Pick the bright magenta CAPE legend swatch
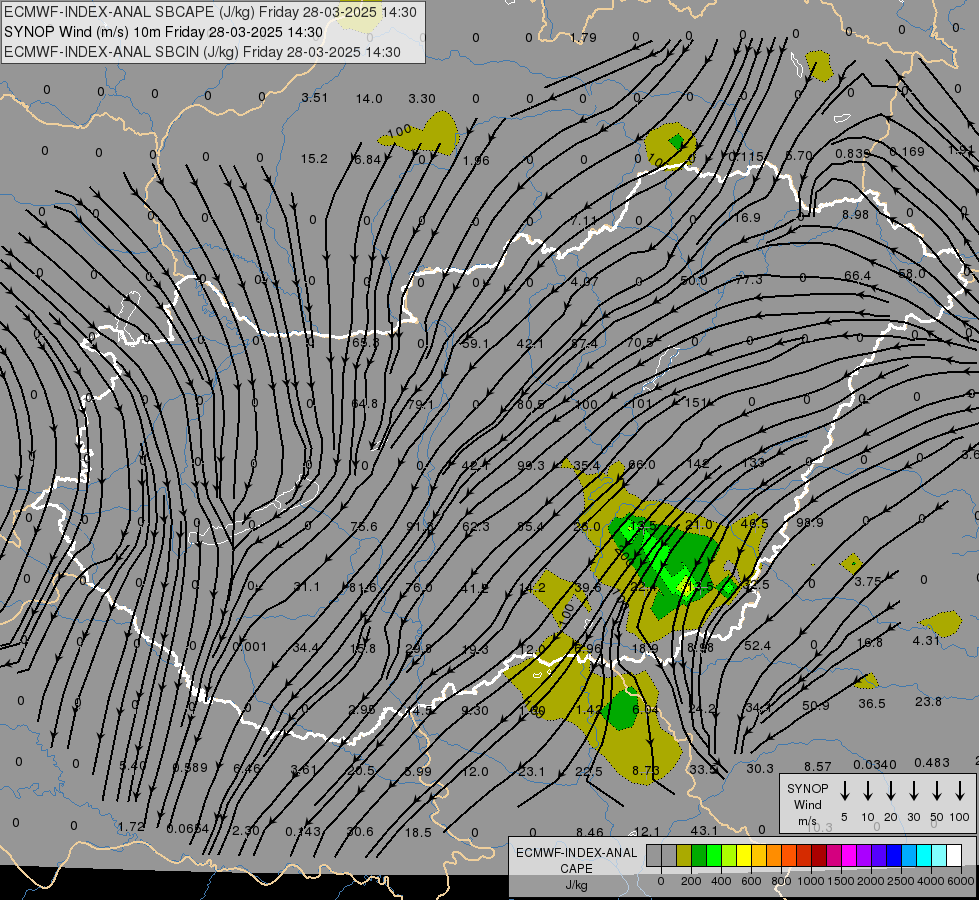Screen dimensions: 979x900 pyautogui.click(x=849, y=855)
